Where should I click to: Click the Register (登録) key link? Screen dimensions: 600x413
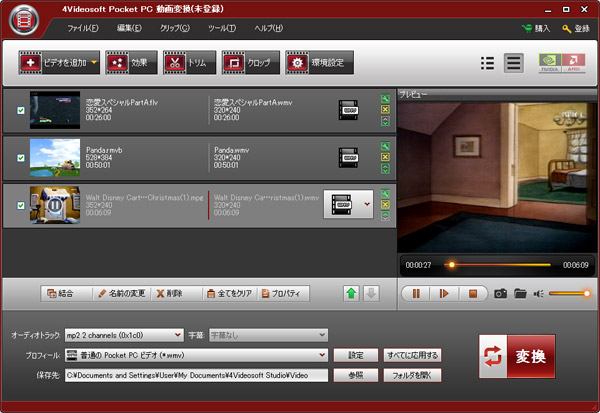click(x=576, y=28)
